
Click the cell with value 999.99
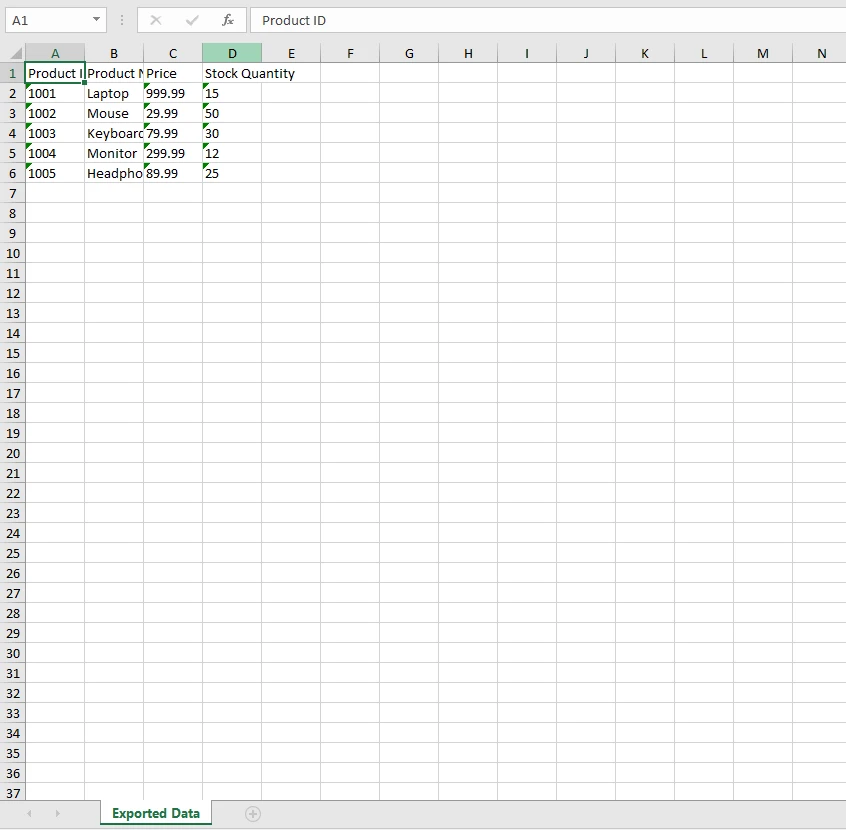click(x=172, y=93)
